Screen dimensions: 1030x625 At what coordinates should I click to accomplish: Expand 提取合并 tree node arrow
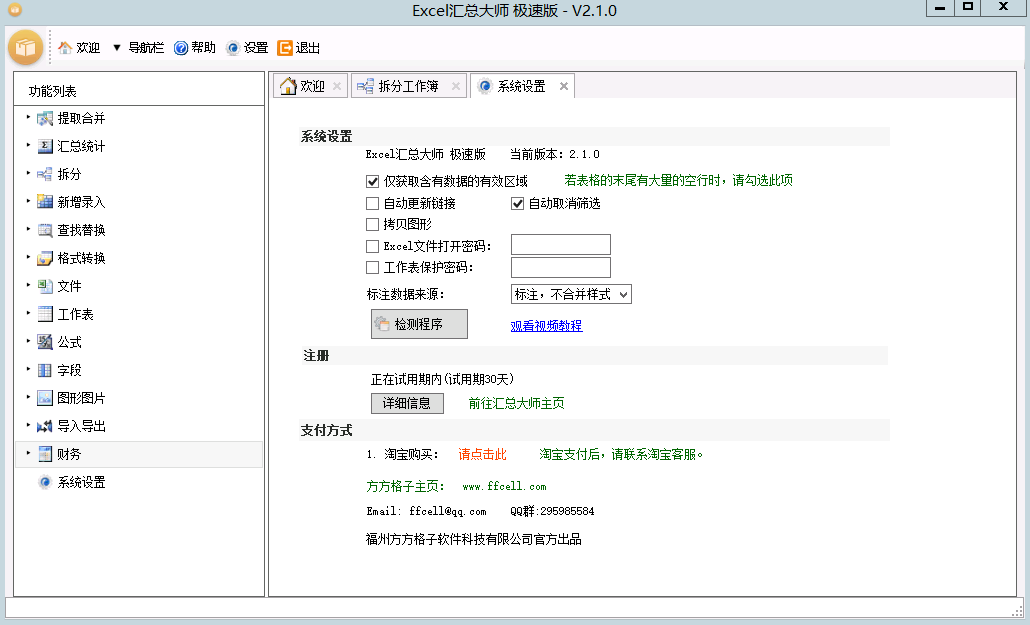pos(28,117)
